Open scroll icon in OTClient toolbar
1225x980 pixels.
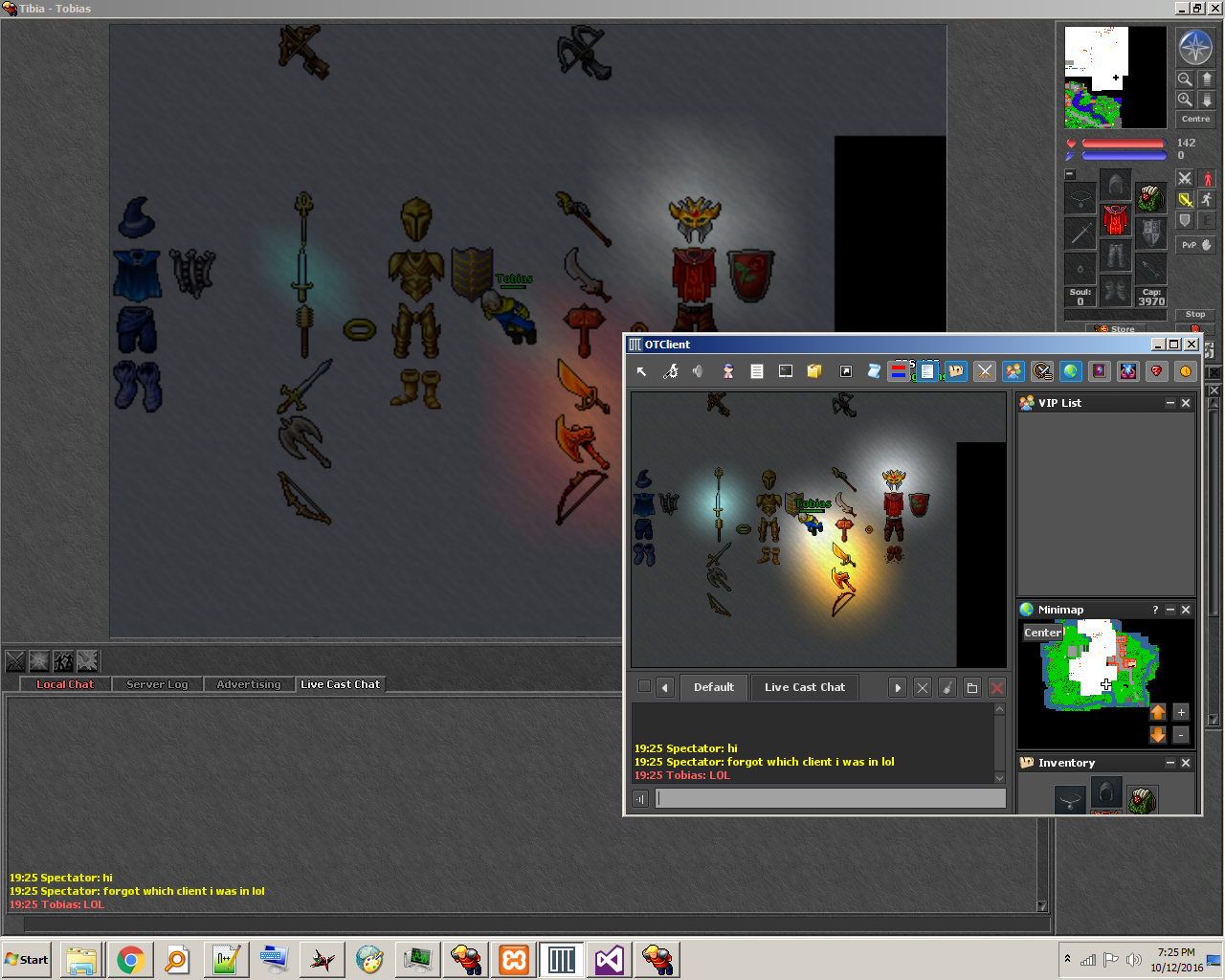point(873,371)
